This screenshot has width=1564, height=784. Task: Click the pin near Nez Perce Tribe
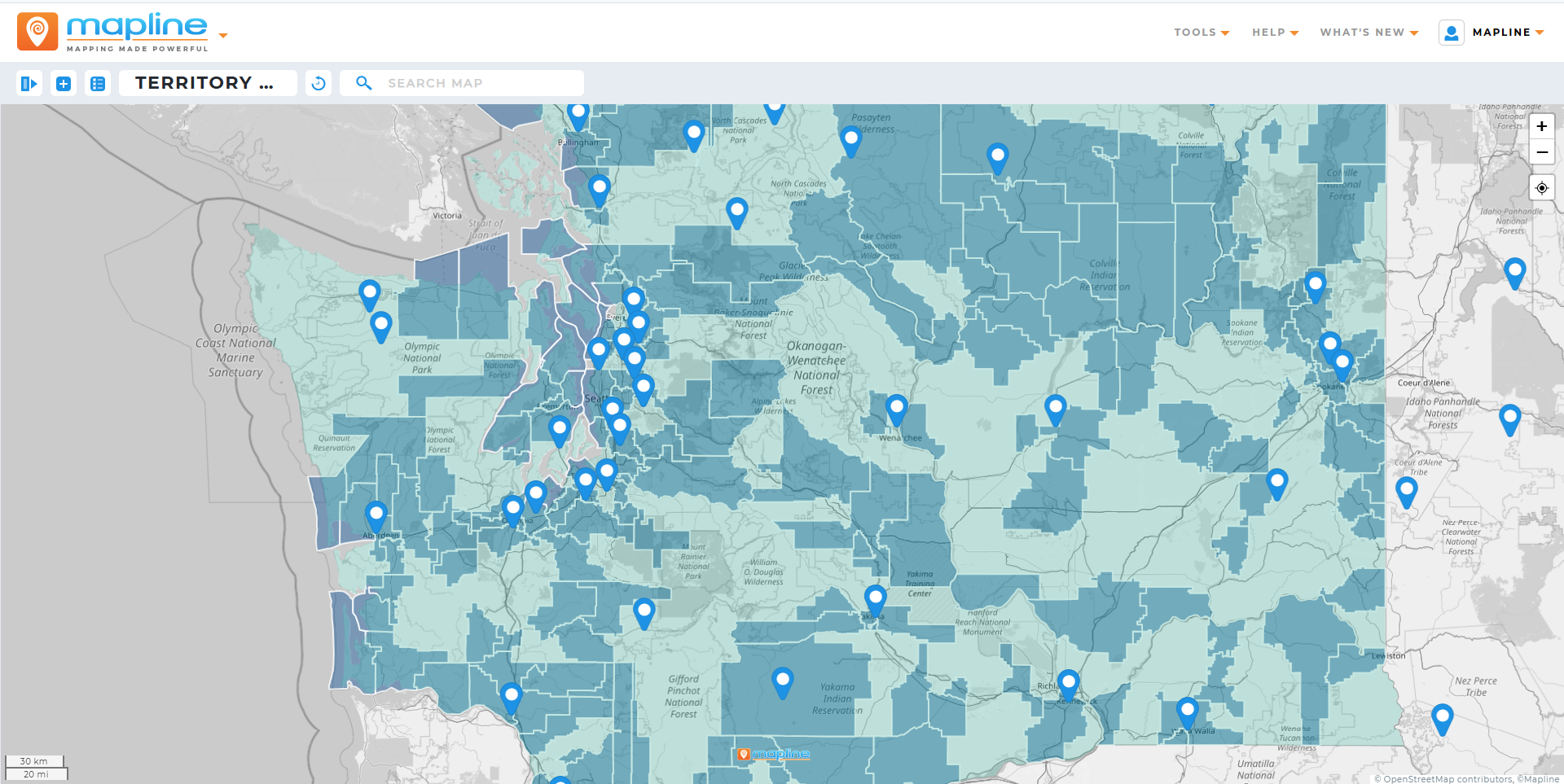pyautogui.click(x=1443, y=720)
